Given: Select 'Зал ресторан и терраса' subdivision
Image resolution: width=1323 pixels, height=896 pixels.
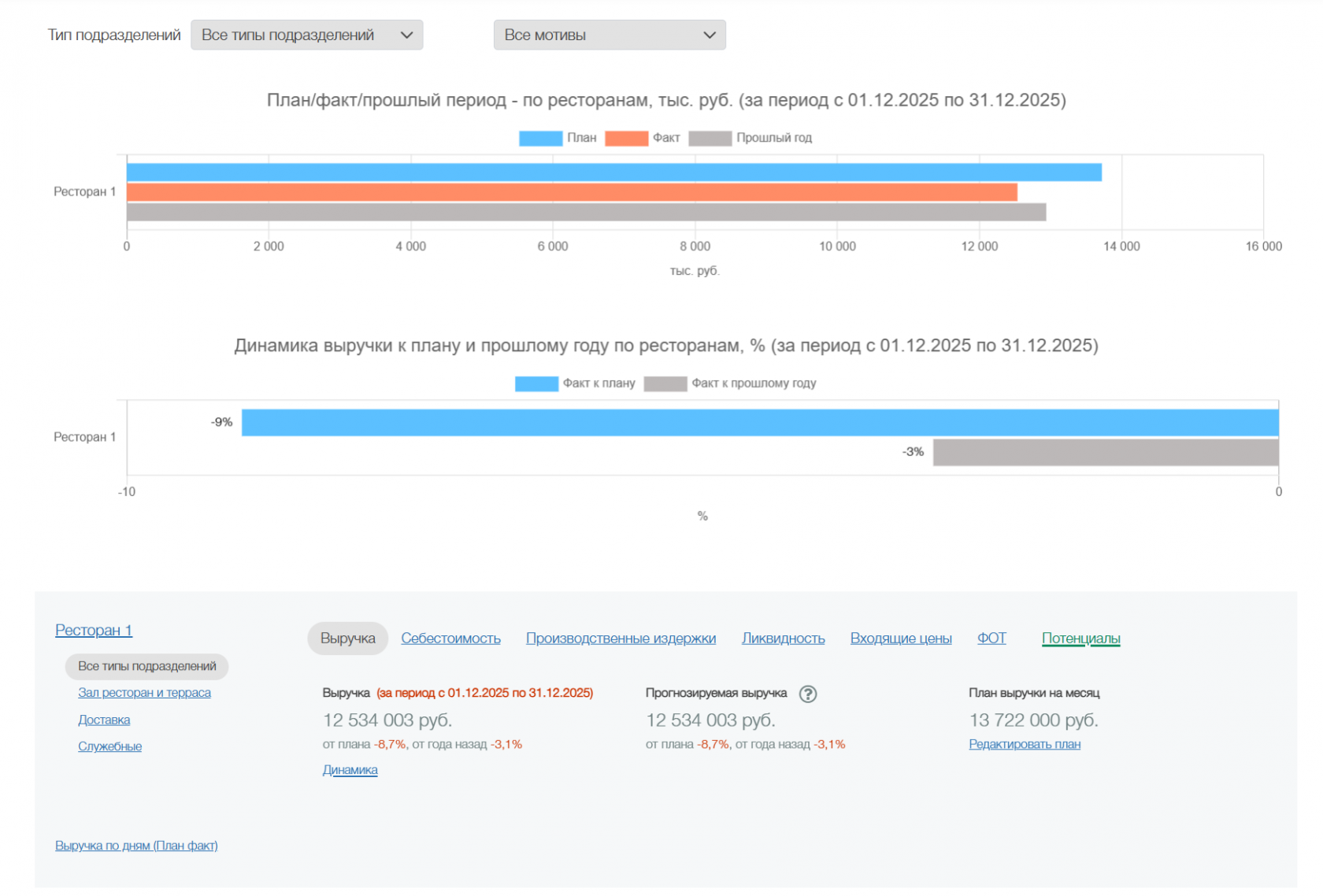Looking at the screenshot, I should pos(144,693).
